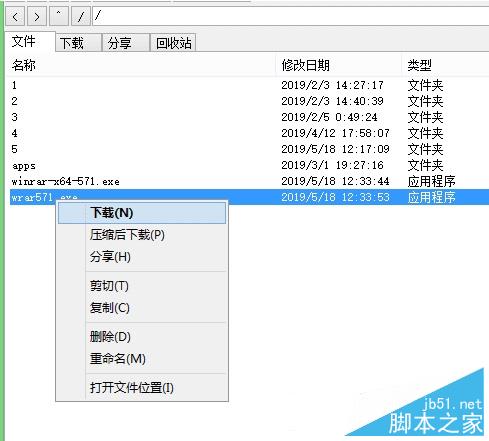Click date 2019/2/3 14:40:39
The width and height of the screenshot is (489, 441).
332,101
